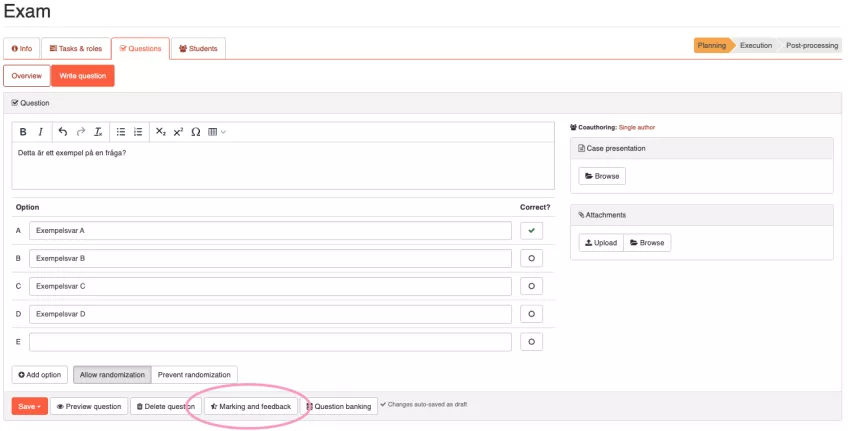Insert a numbered list
This screenshot has height=431, width=848.
click(138, 132)
